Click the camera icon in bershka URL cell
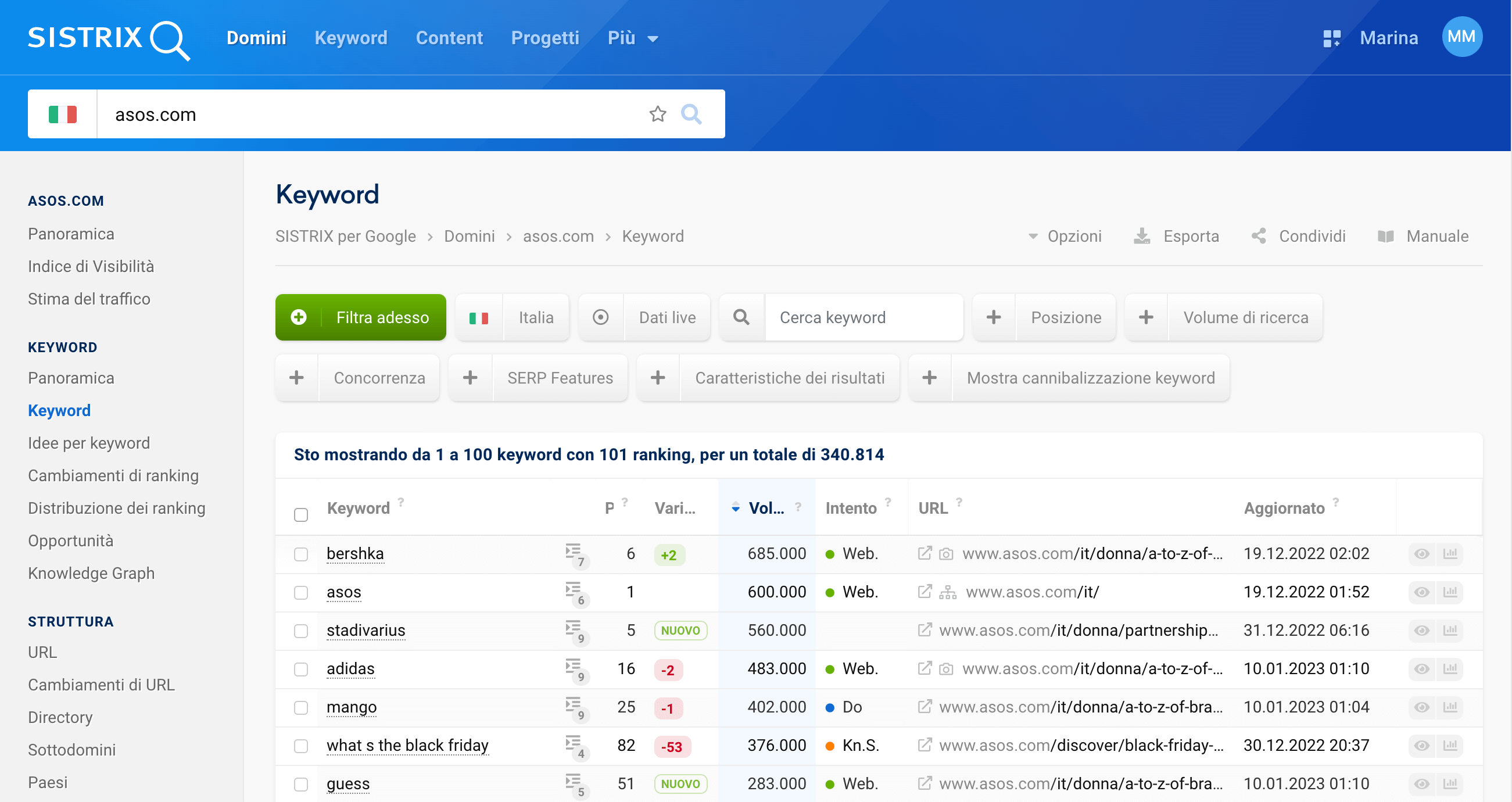Screen dimensions: 1512x802 click(x=945, y=554)
